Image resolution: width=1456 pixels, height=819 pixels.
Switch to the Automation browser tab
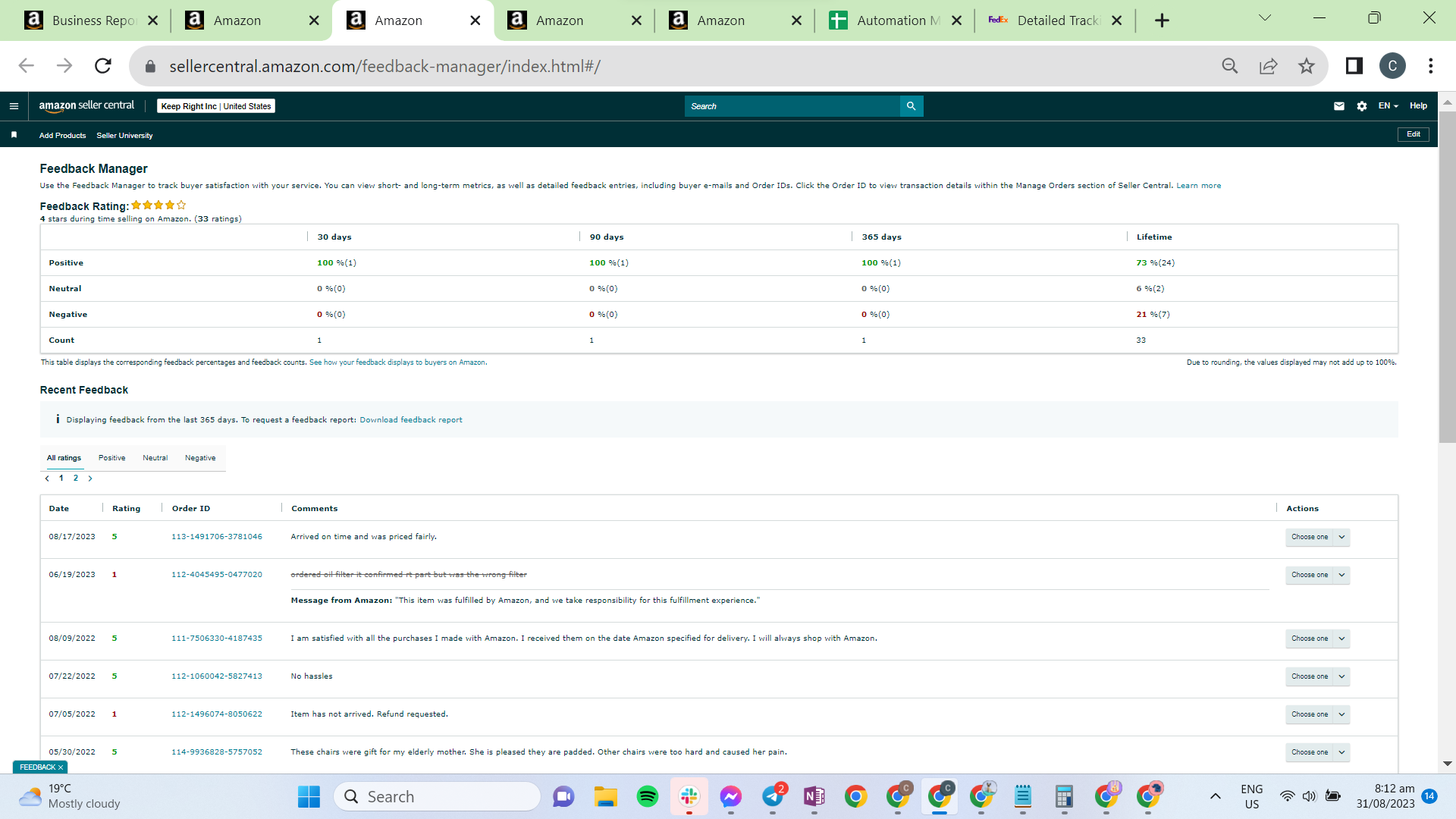click(895, 20)
